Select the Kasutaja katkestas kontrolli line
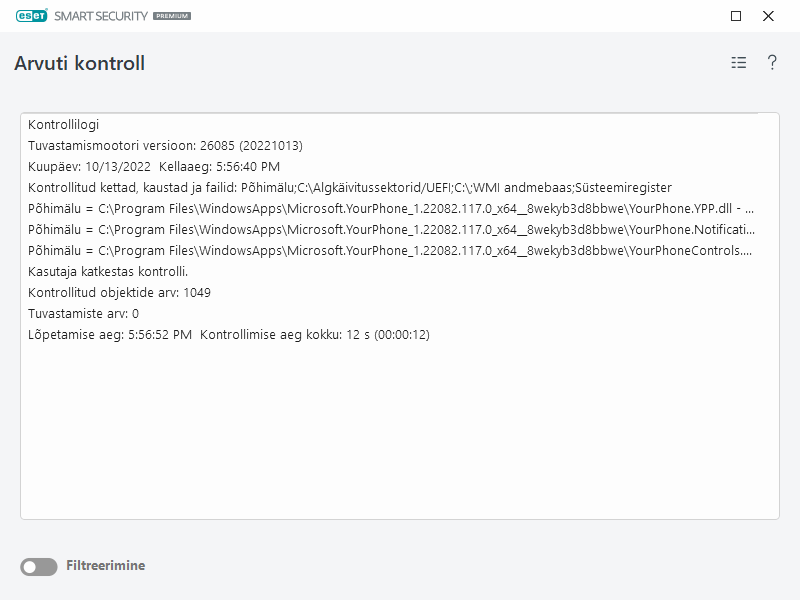Image resolution: width=800 pixels, height=600 pixels. click(108, 272)
